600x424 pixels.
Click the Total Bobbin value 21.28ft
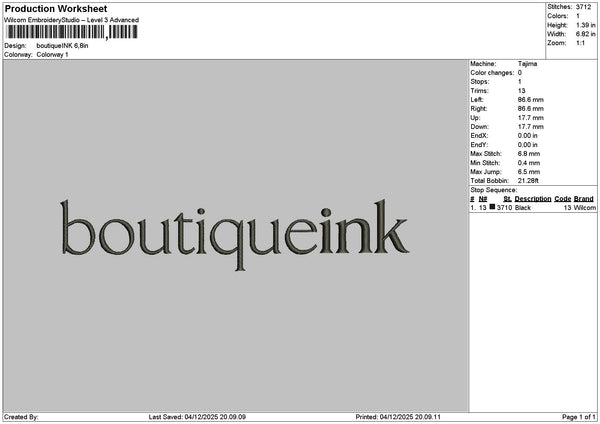point(528,181)
